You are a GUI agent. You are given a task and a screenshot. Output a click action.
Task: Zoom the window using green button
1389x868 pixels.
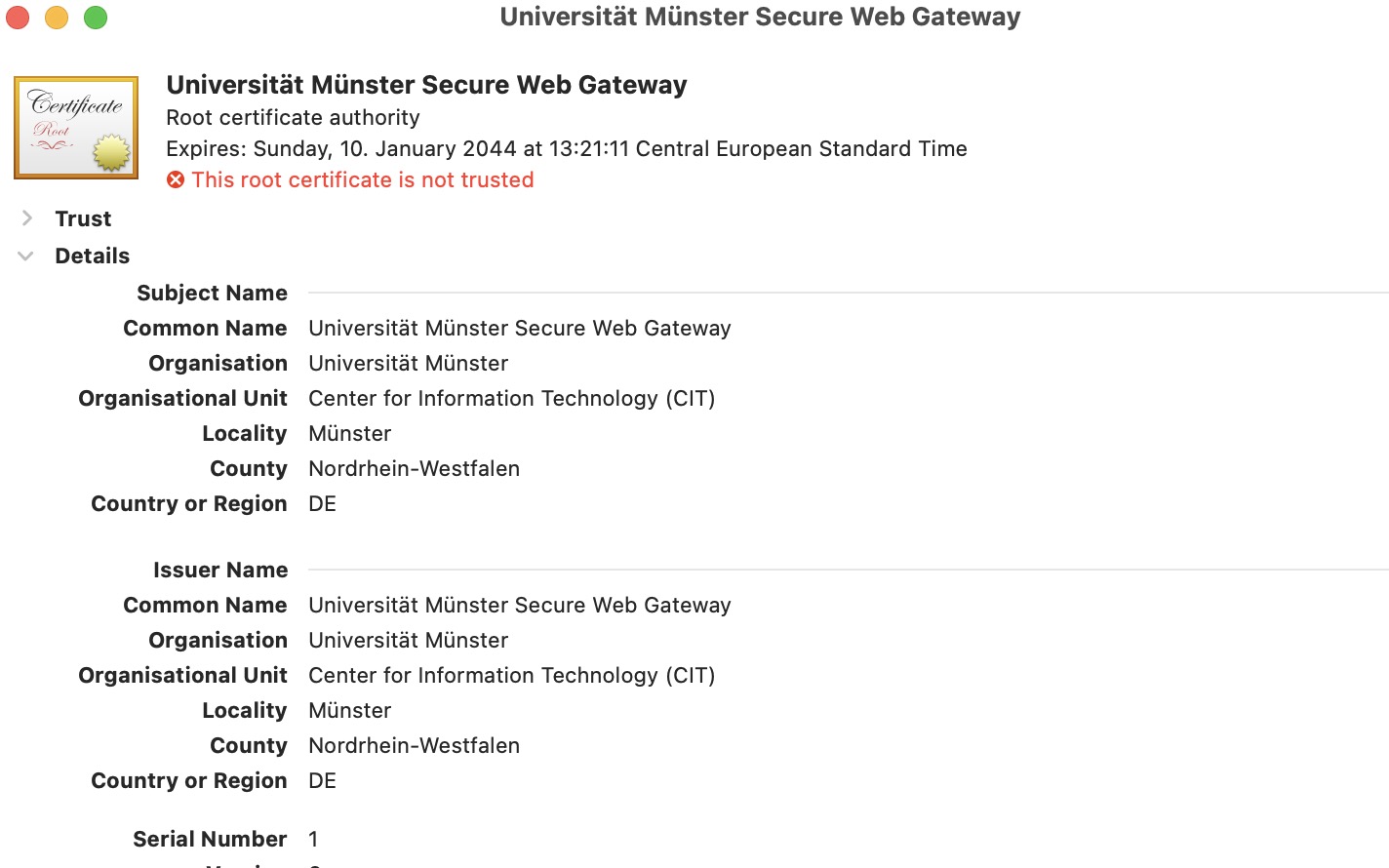(96, 18)
